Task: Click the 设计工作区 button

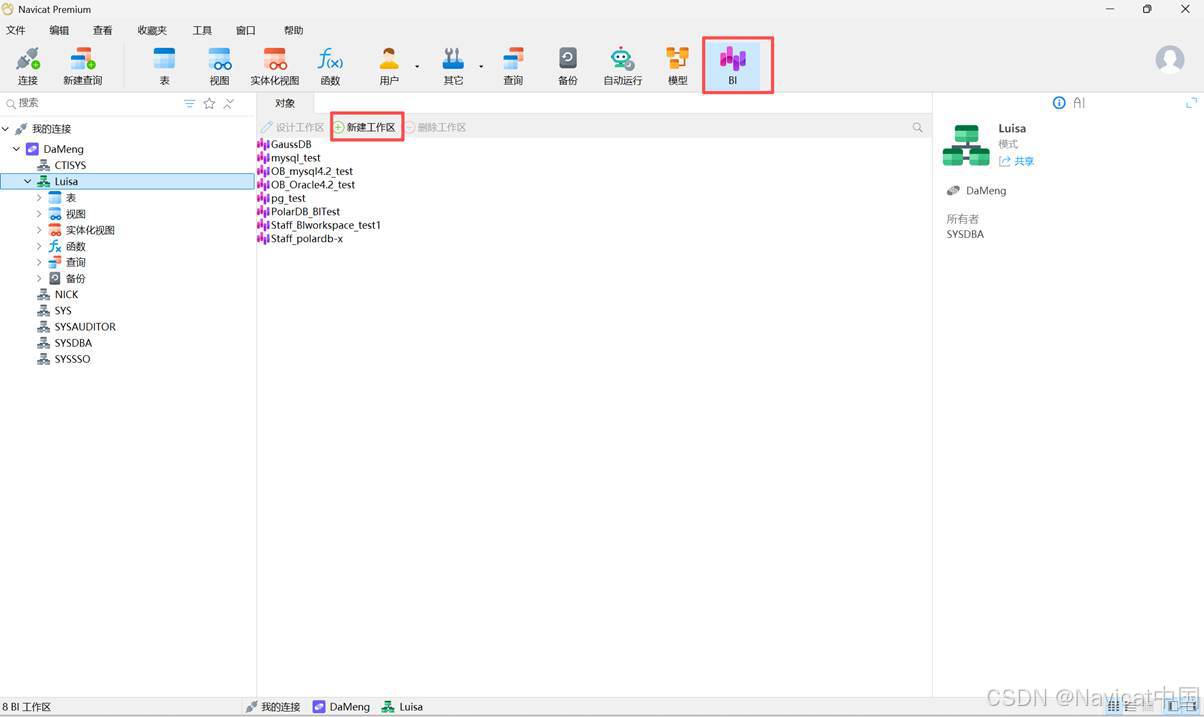Action: pos(293,127)
